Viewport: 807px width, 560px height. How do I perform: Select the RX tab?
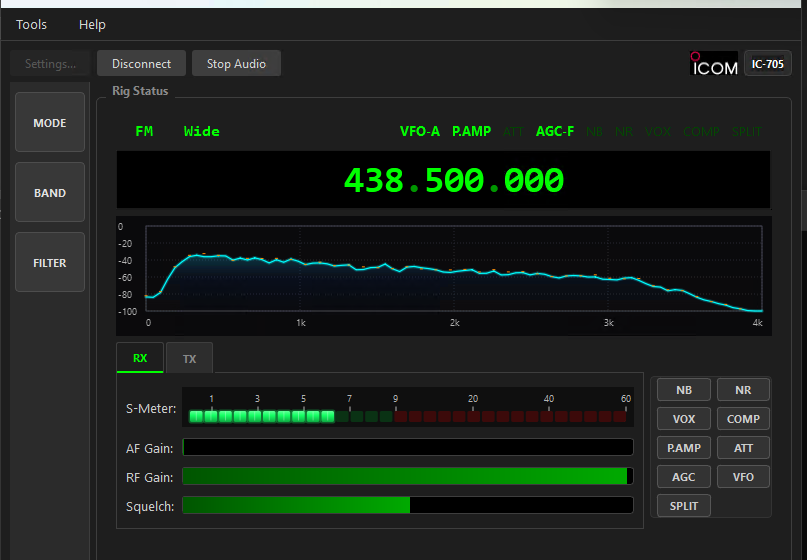pos(140,358)
